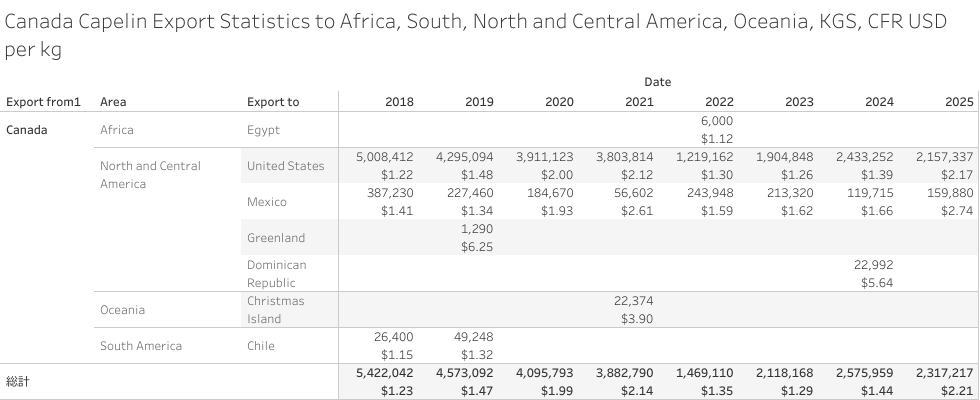
Task: Click the Mexico row label
Action: click(267, 202)
